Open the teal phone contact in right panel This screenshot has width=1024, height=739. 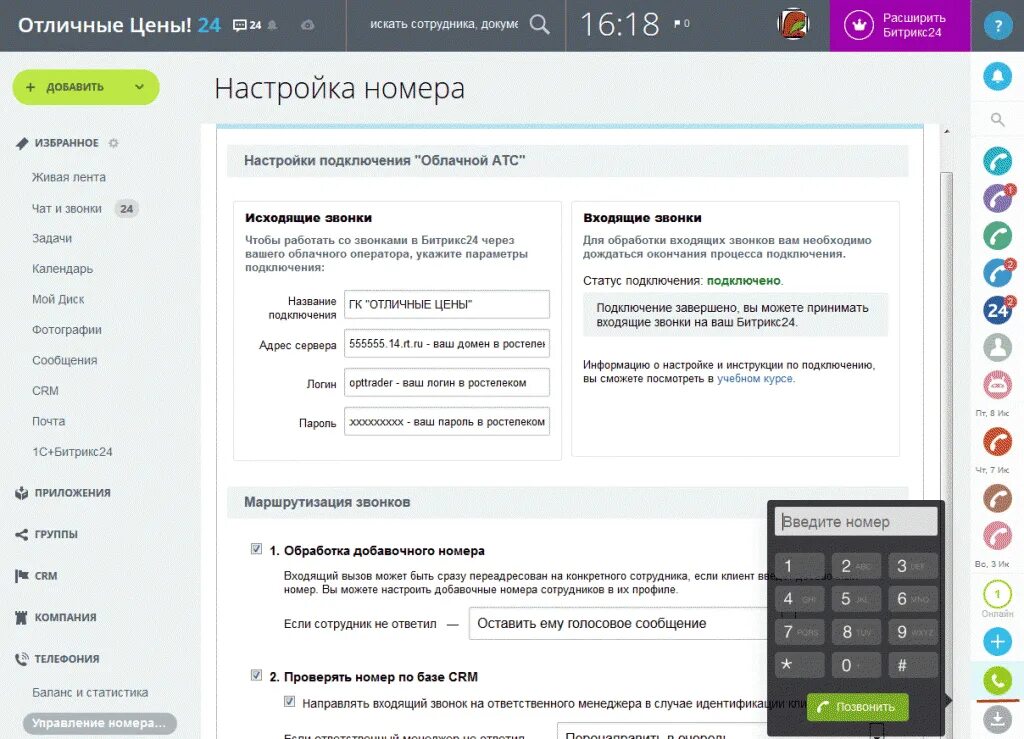coord(997,161)
